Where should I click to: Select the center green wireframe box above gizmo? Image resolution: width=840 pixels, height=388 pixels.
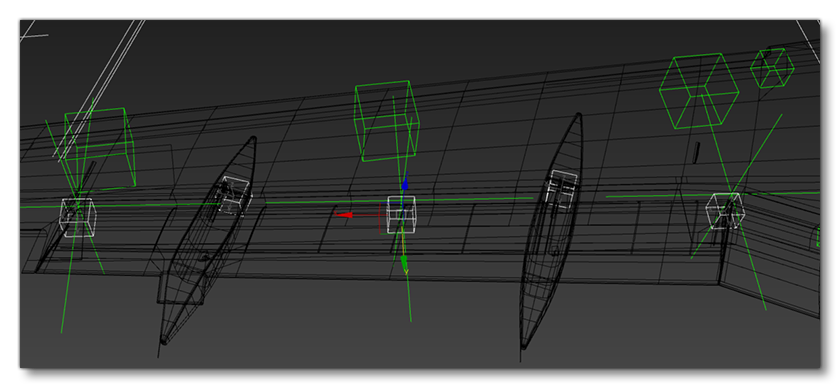click(387, 121)
